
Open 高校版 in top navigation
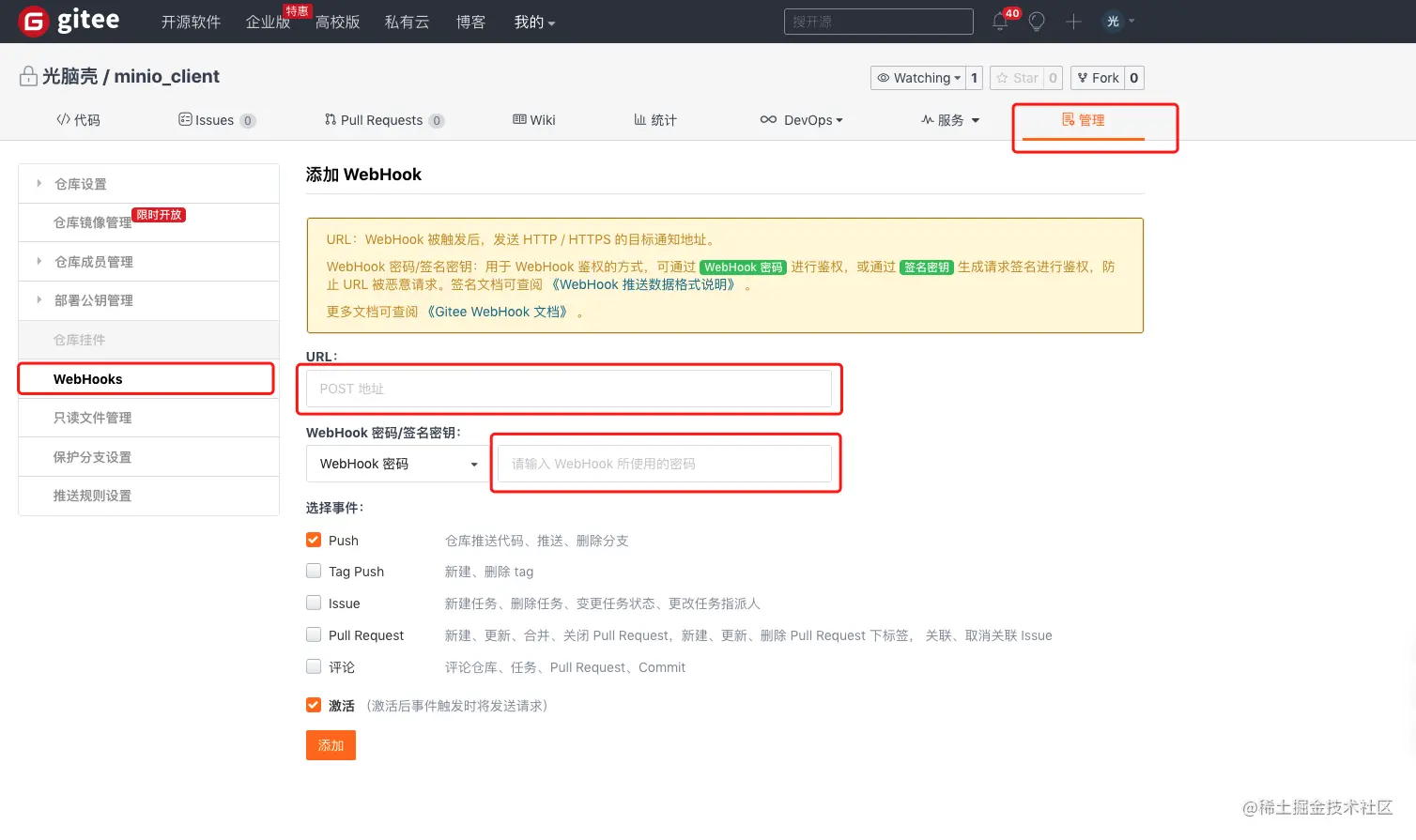338,22
